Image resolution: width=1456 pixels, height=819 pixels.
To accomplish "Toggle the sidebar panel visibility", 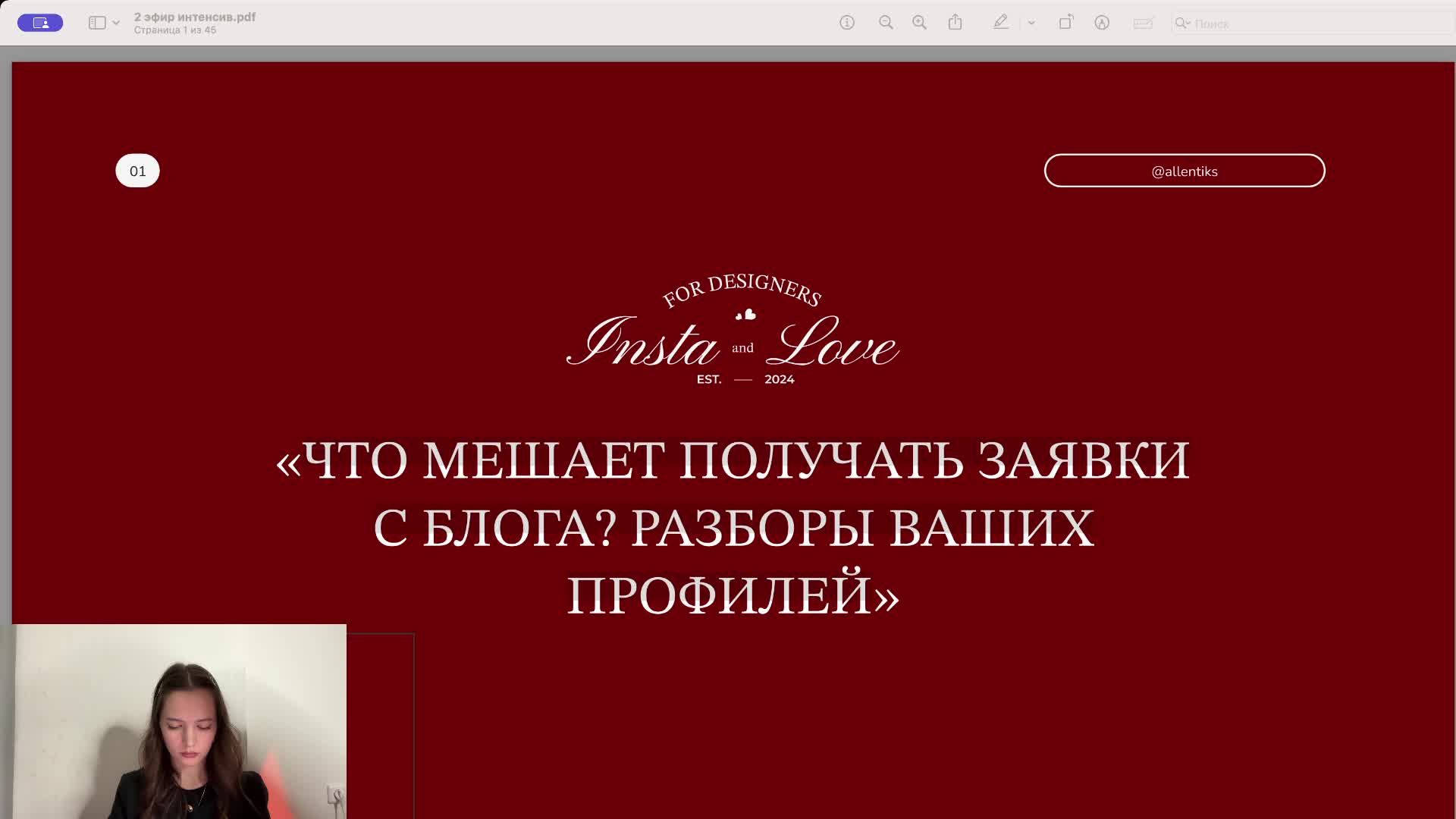I will pyautogui.click(x=96, y=23).
